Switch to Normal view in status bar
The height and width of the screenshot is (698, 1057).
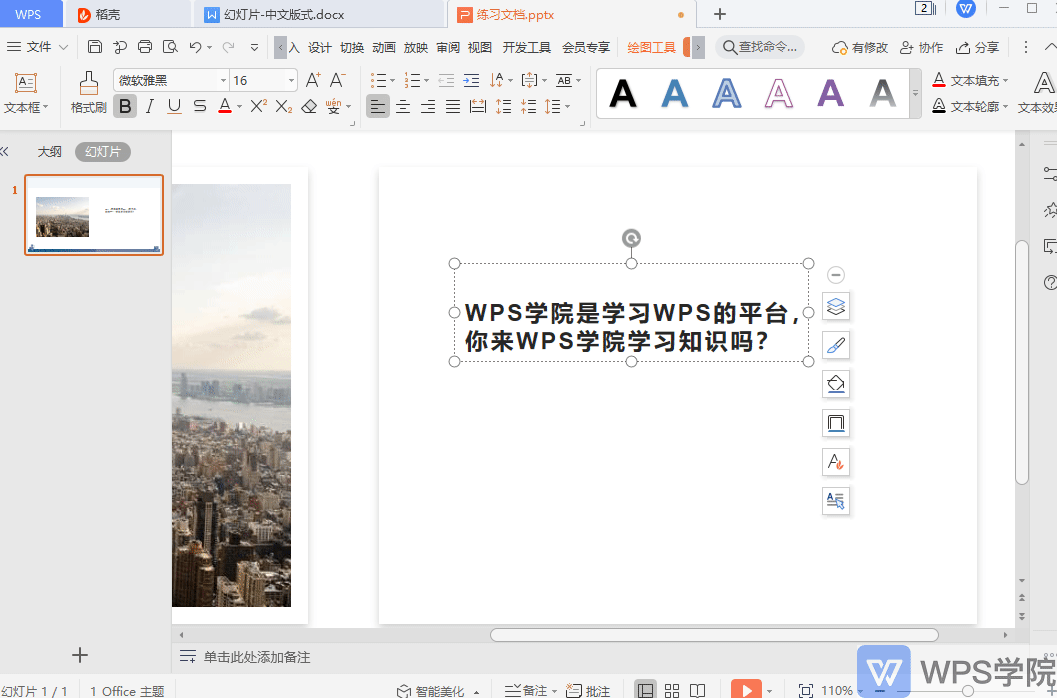tap(646, 690)
